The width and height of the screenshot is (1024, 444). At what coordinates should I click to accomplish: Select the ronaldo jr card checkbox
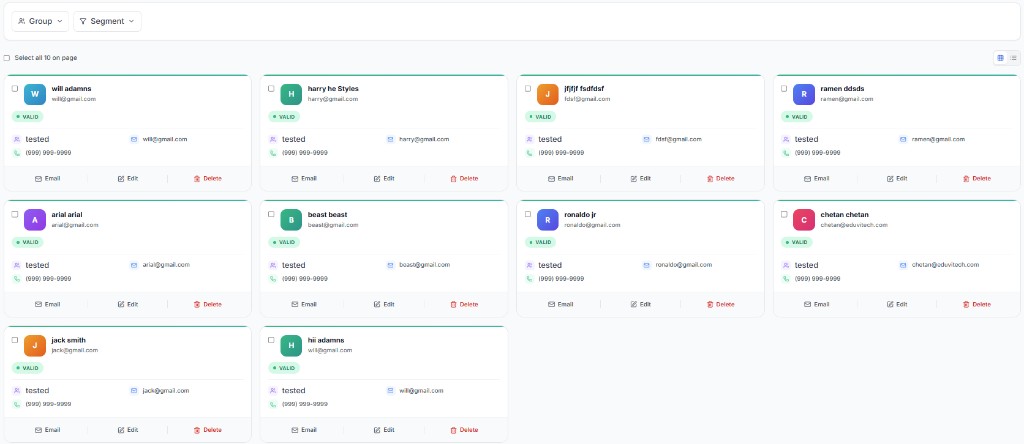(528, 214)
